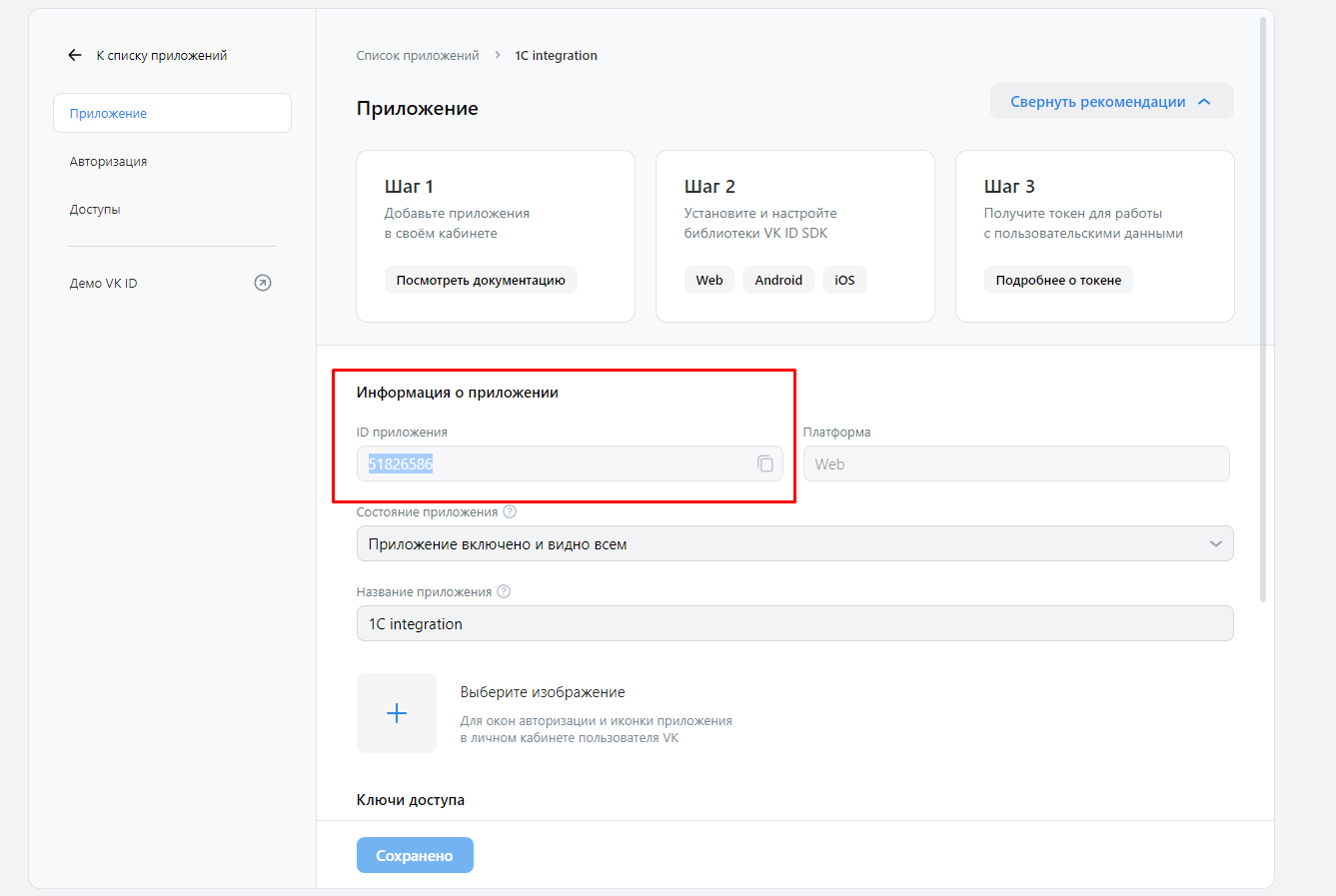Click chevron icon in Свернуть рекомендации button

[x=1204, y=102]
